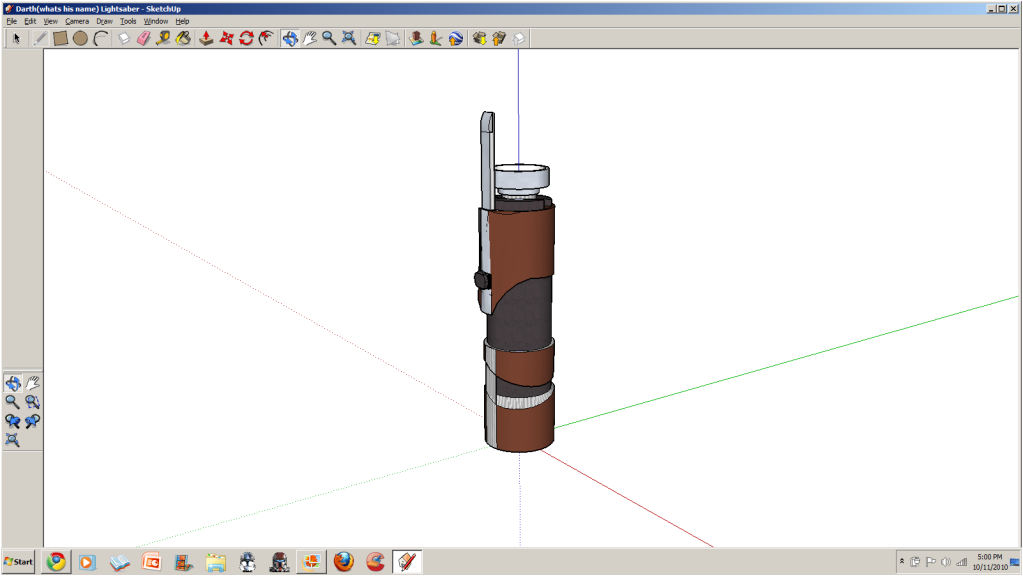Image resolution: width=1023 pixels, height=576 pixels.
Task: Activate the Arc tool
Action: click(x=100, y=38)
